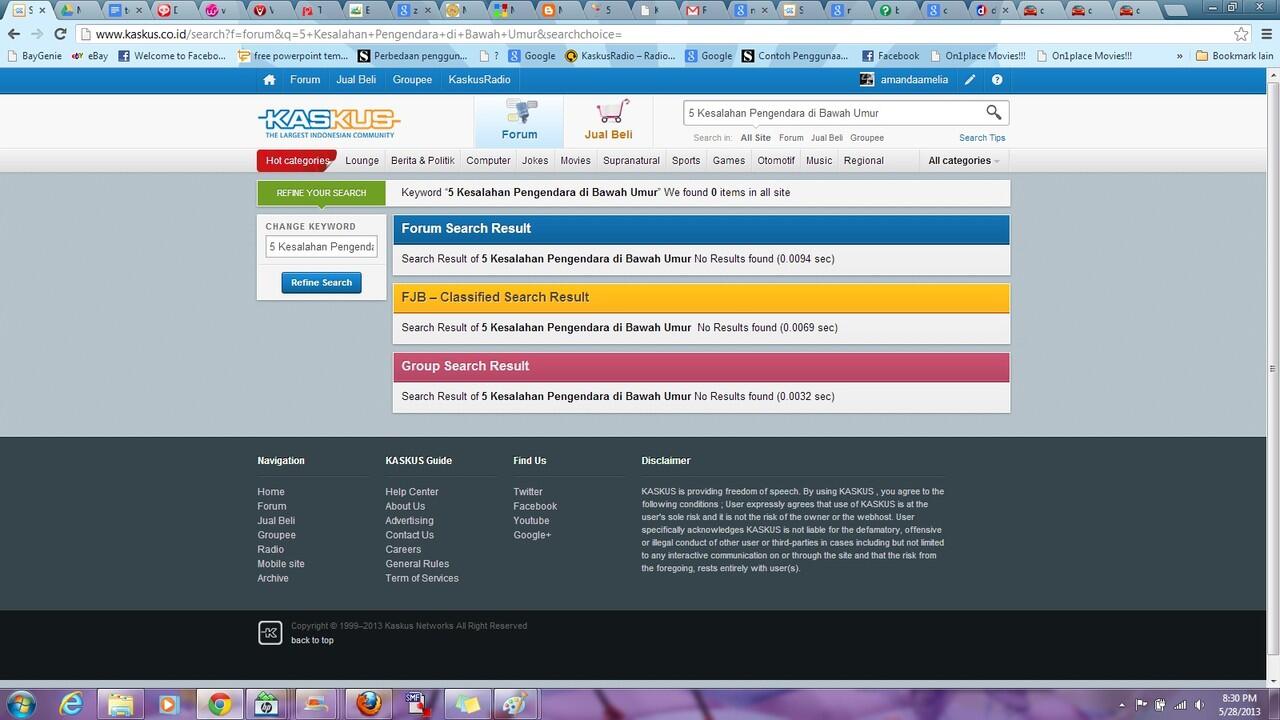Screen dimensions: 1280x720
Task: Open Bookmark lain folder
Action: tap(1234, 56)
